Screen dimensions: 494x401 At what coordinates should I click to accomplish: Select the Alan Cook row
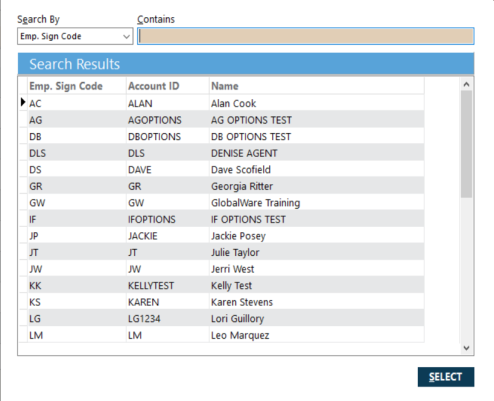coord(222,103)
